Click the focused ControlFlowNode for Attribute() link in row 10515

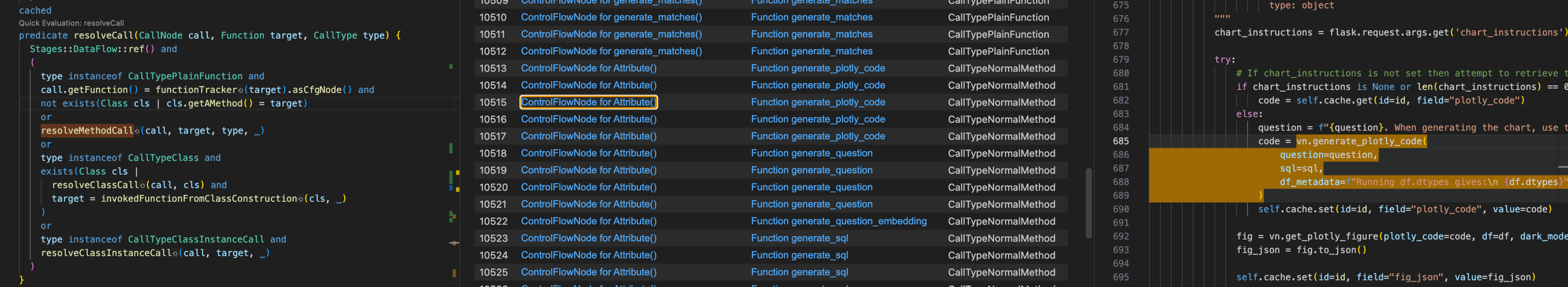click(589, 102)
